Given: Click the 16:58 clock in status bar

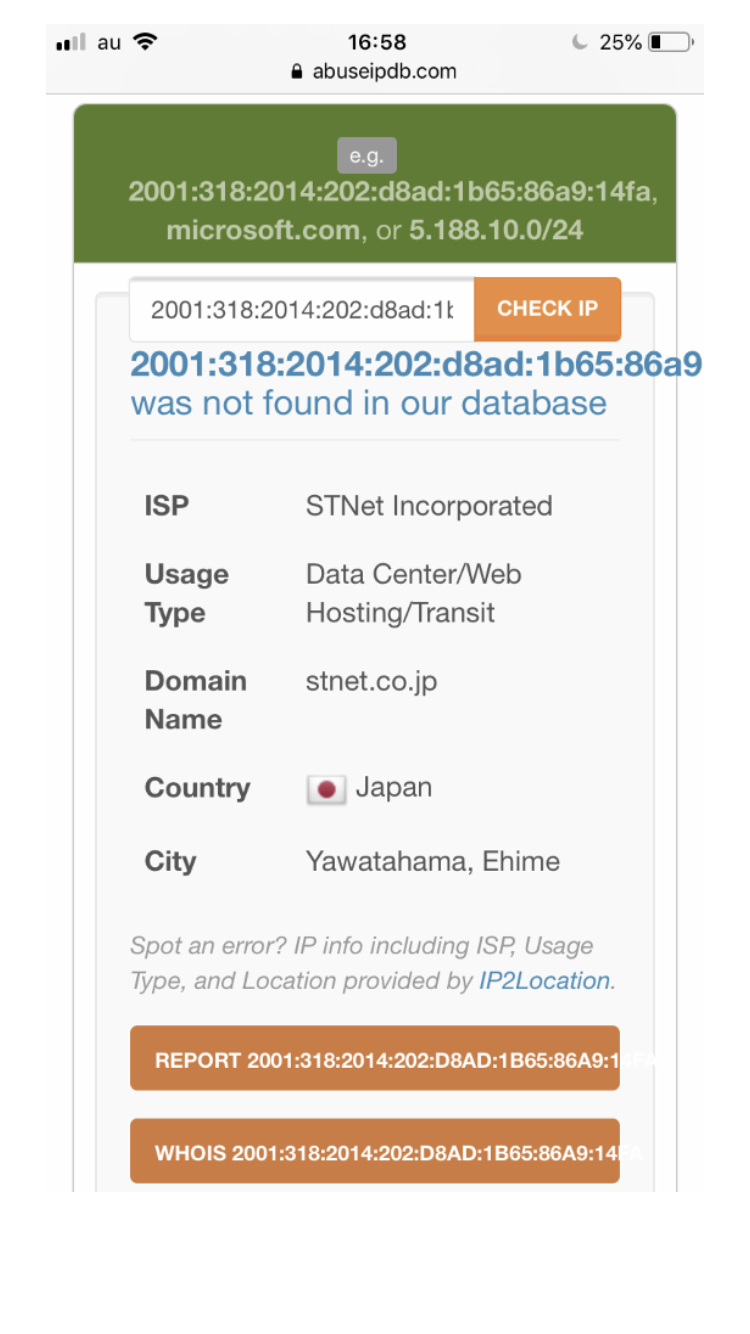Looking at the screenshot, I should (377, 42).
